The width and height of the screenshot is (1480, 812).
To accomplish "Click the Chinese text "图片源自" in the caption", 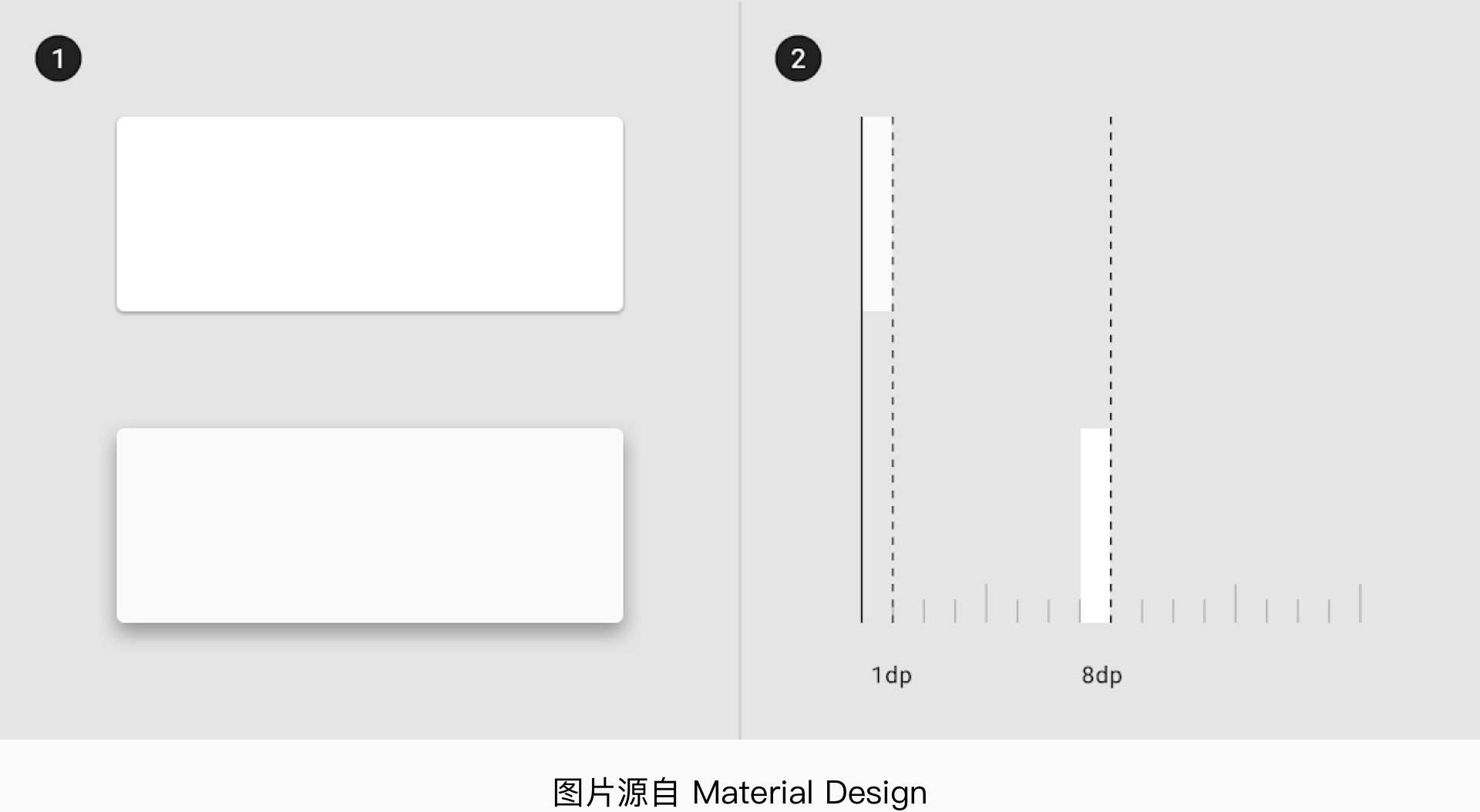I will 616,793.
